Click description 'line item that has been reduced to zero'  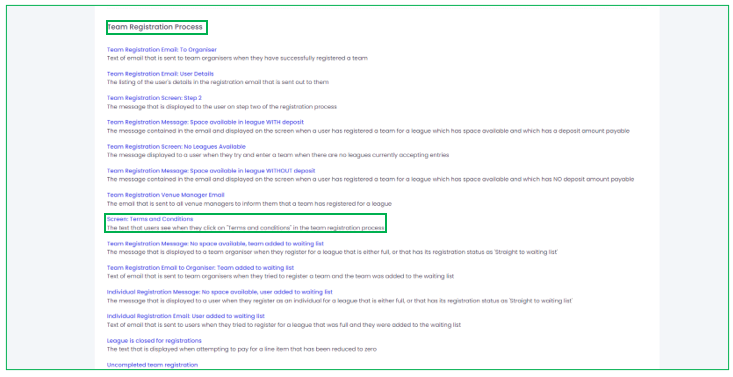point(242,349)
